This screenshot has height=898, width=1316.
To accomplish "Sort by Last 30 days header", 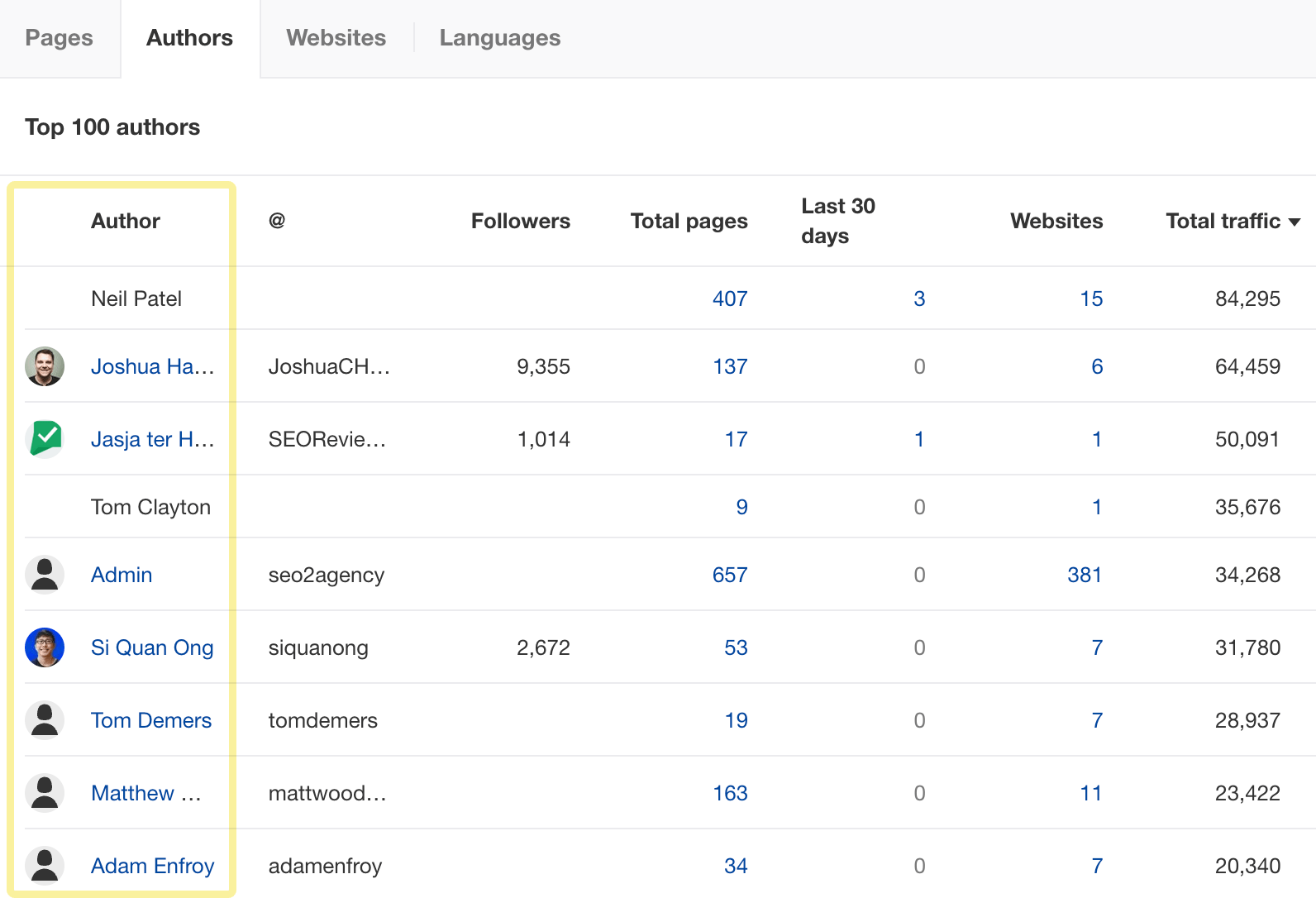I will pyautogui.click(x=838, y=221).
